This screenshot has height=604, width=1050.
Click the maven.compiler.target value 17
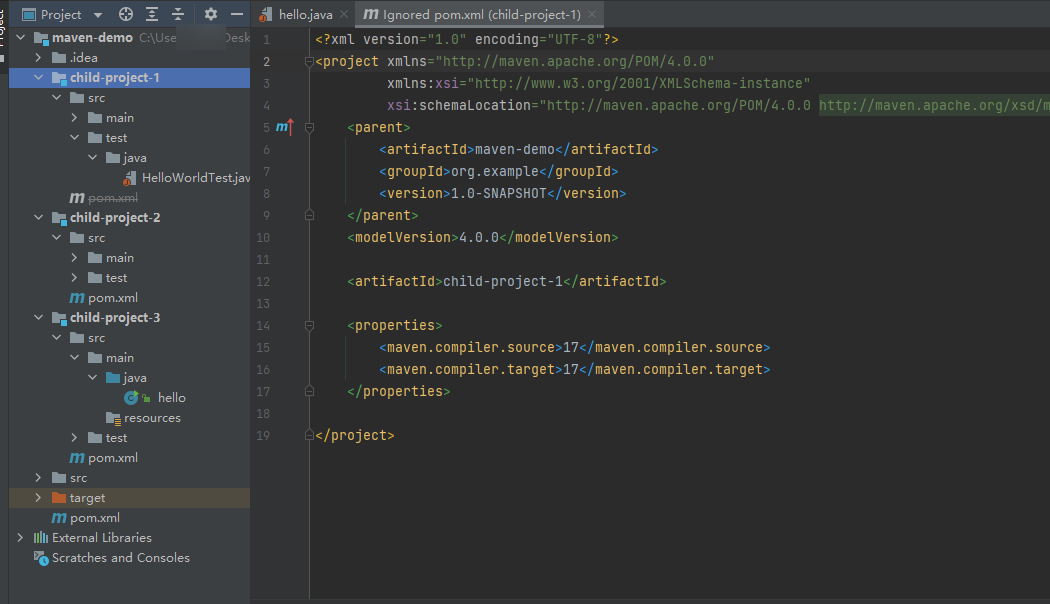pyautogui.click(x=571, y=370)
